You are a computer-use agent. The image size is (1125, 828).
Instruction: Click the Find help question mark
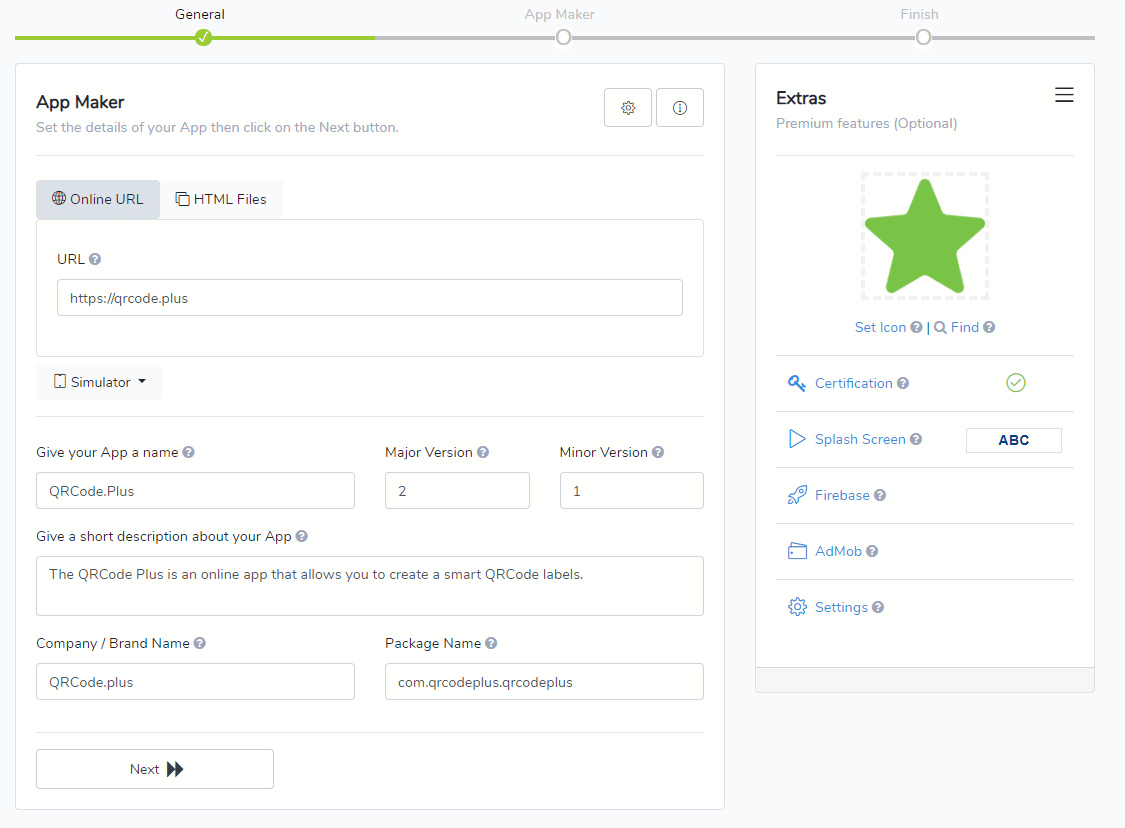[x=989, y=327]
